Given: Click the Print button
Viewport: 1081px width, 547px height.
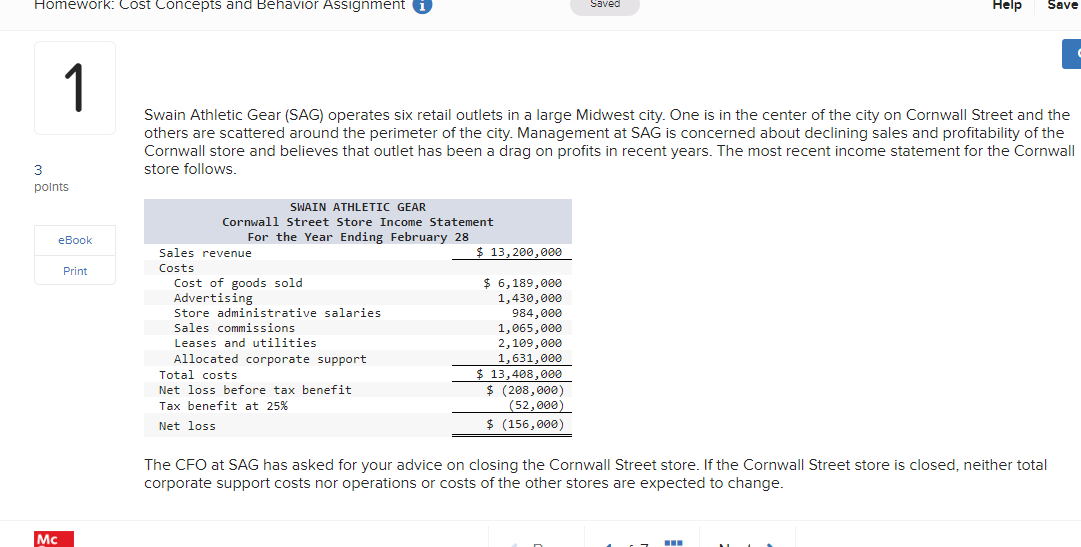Looking at the screenshot, I should [x=75, y=271].
